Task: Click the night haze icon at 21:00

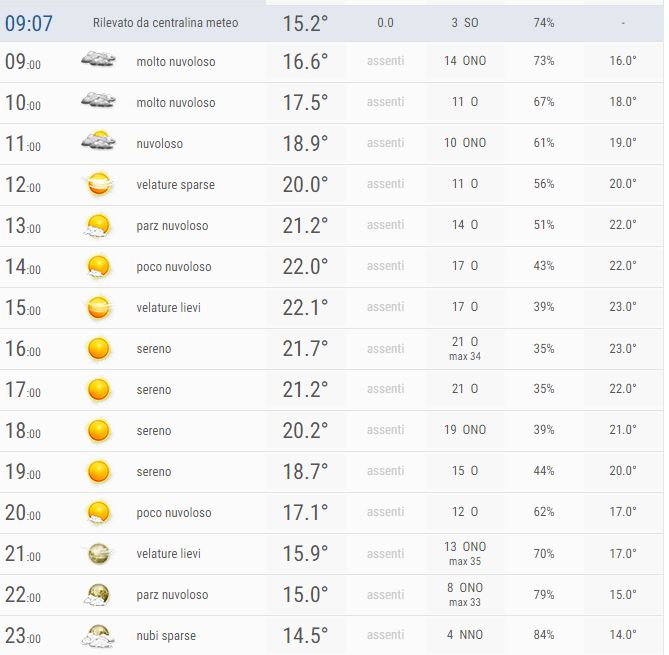Action: (98, 554)
